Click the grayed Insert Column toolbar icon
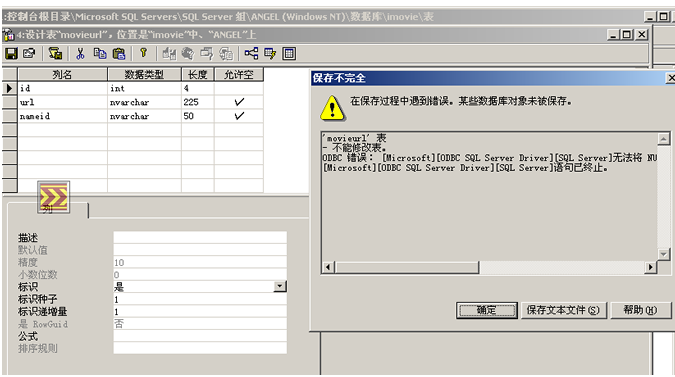Image resolution: width=675 pixels, height=377 pixels. click(x=169, y=53)
